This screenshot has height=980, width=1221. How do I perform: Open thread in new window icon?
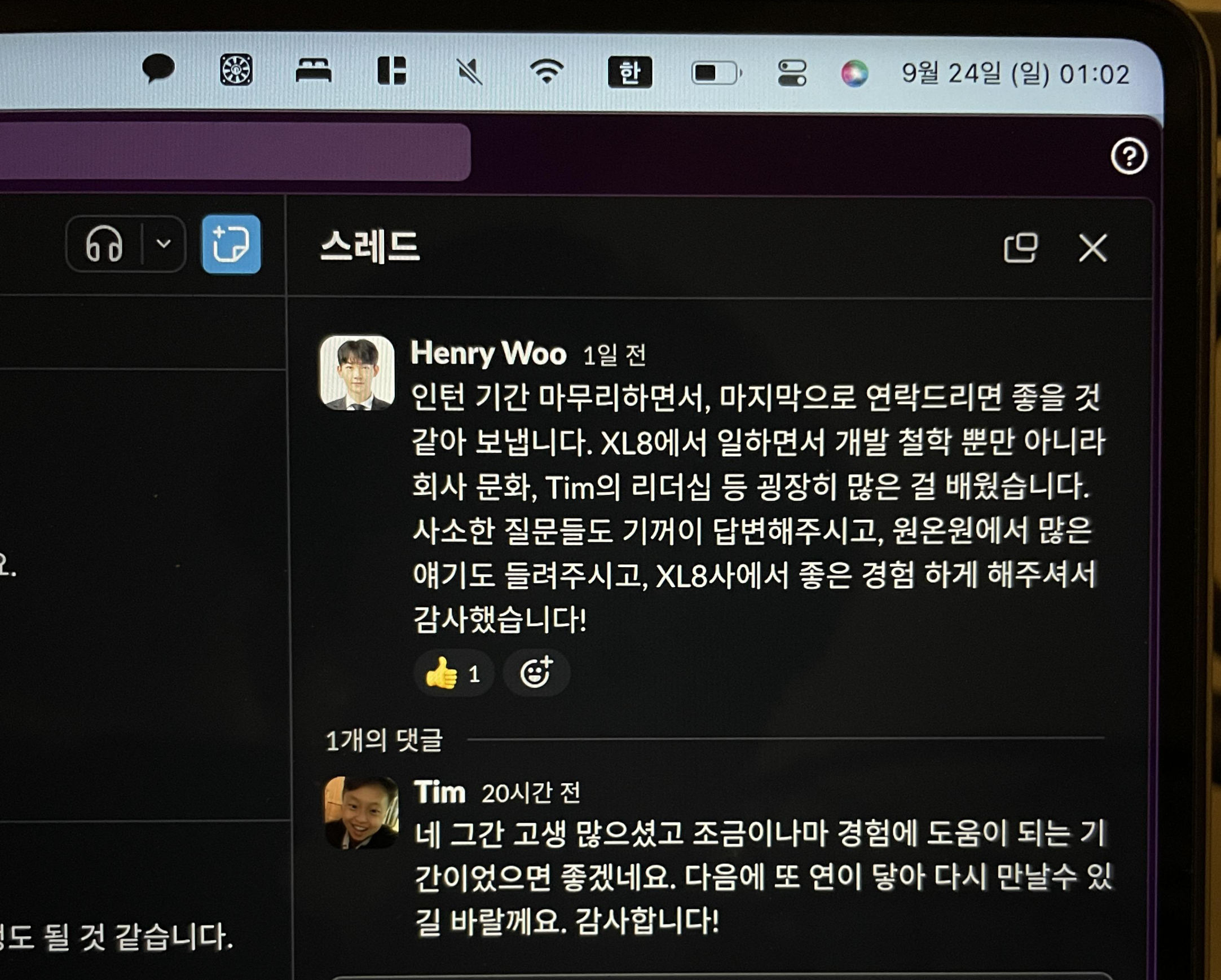pos(1020,248)
